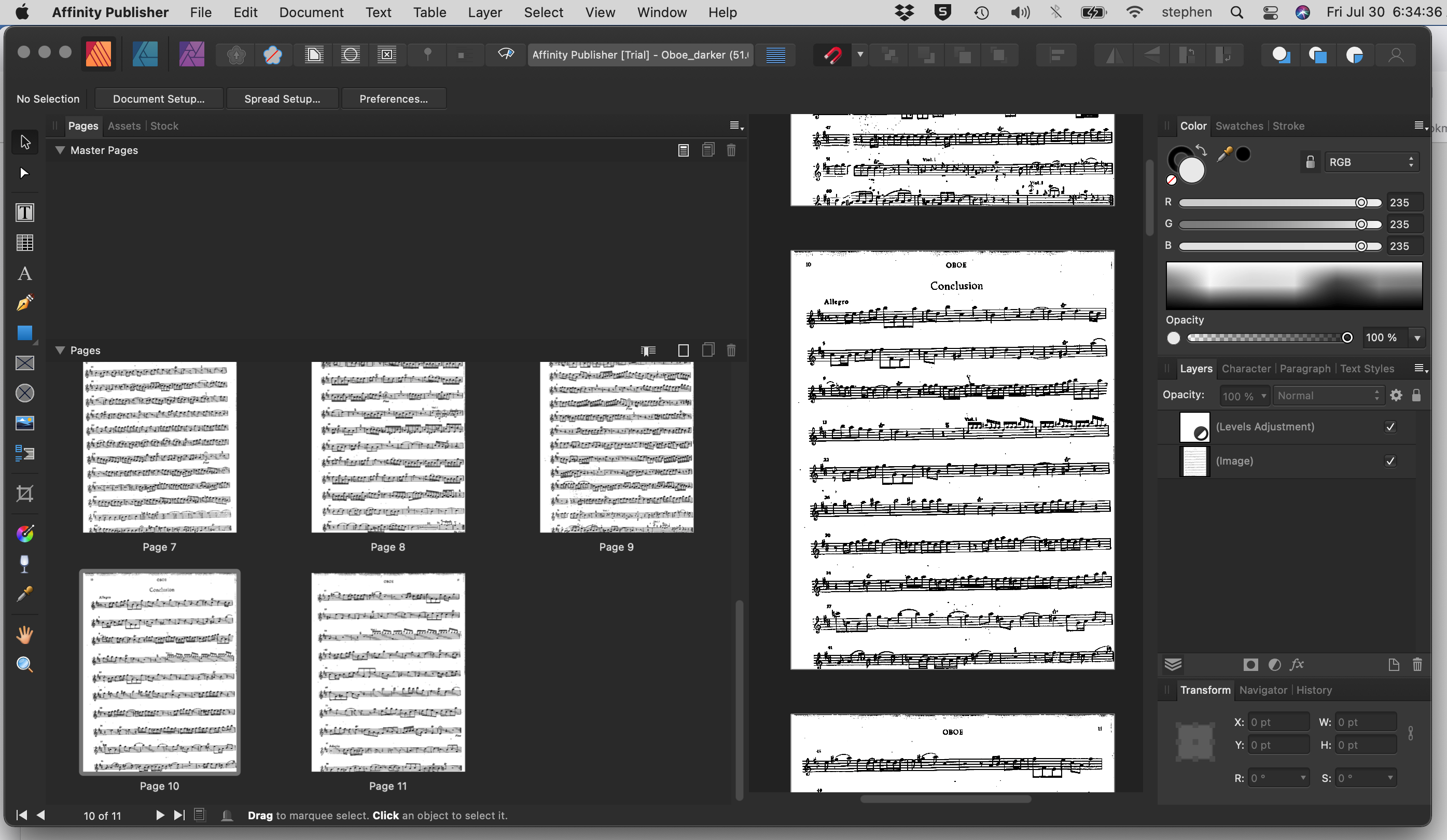Select the Transparency tool
This screenshot has width=1447, height=840.
click(x=25, y=564)
